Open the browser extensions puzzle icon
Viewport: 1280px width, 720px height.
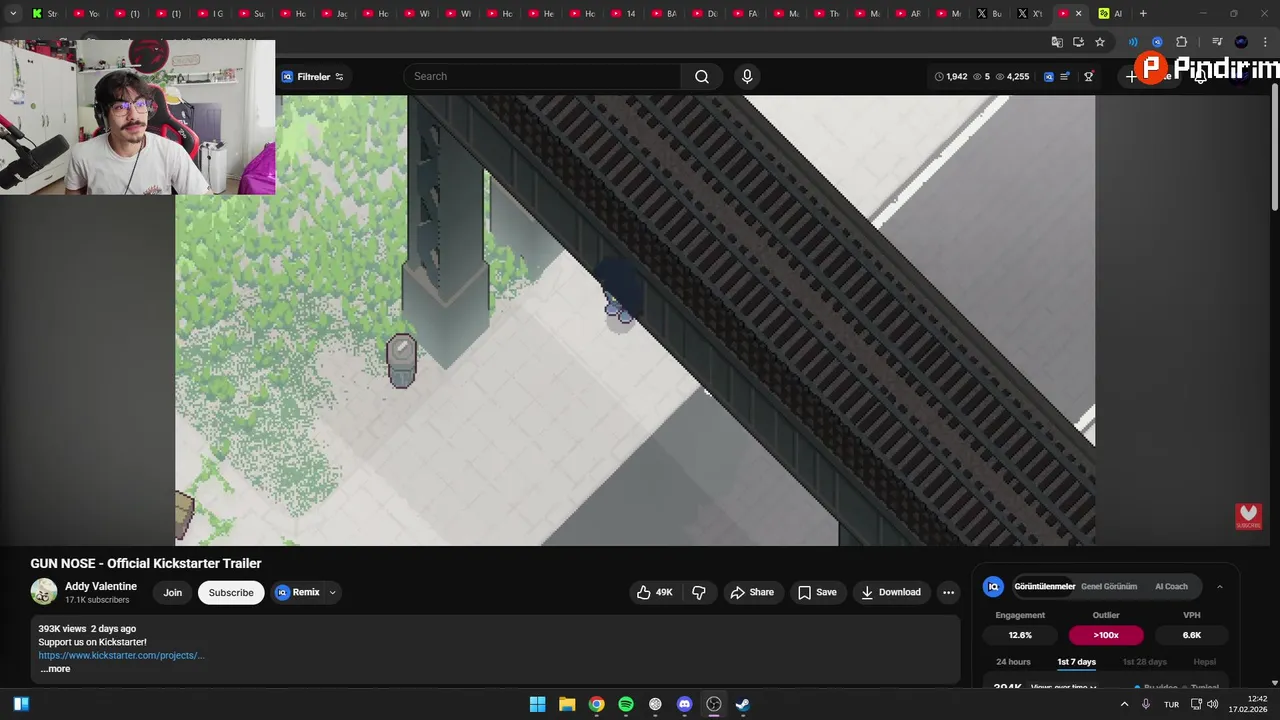coord(1181,42)
